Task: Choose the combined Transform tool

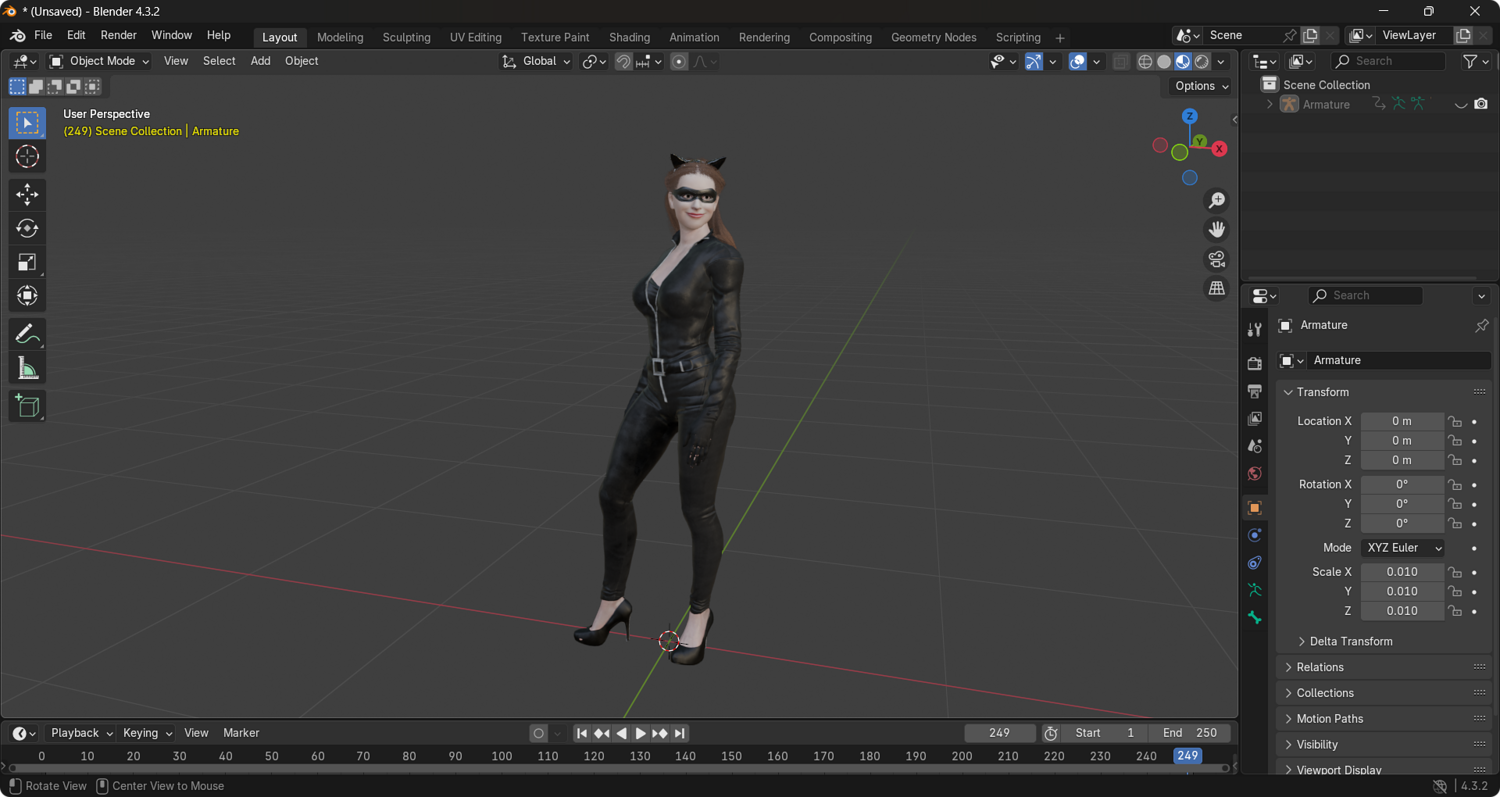Action: 27,296
